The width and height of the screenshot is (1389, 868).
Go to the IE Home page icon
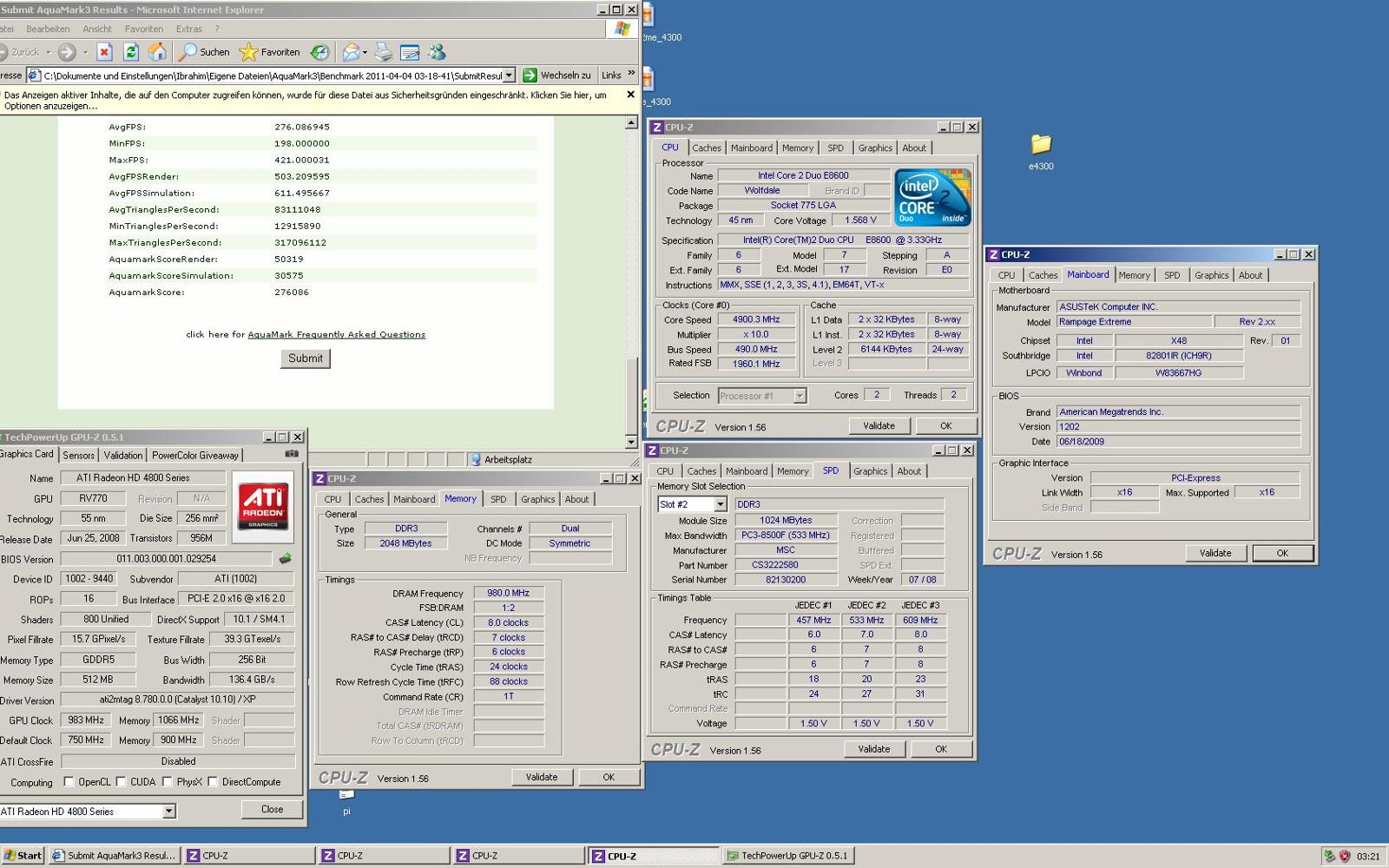point(157,52)
